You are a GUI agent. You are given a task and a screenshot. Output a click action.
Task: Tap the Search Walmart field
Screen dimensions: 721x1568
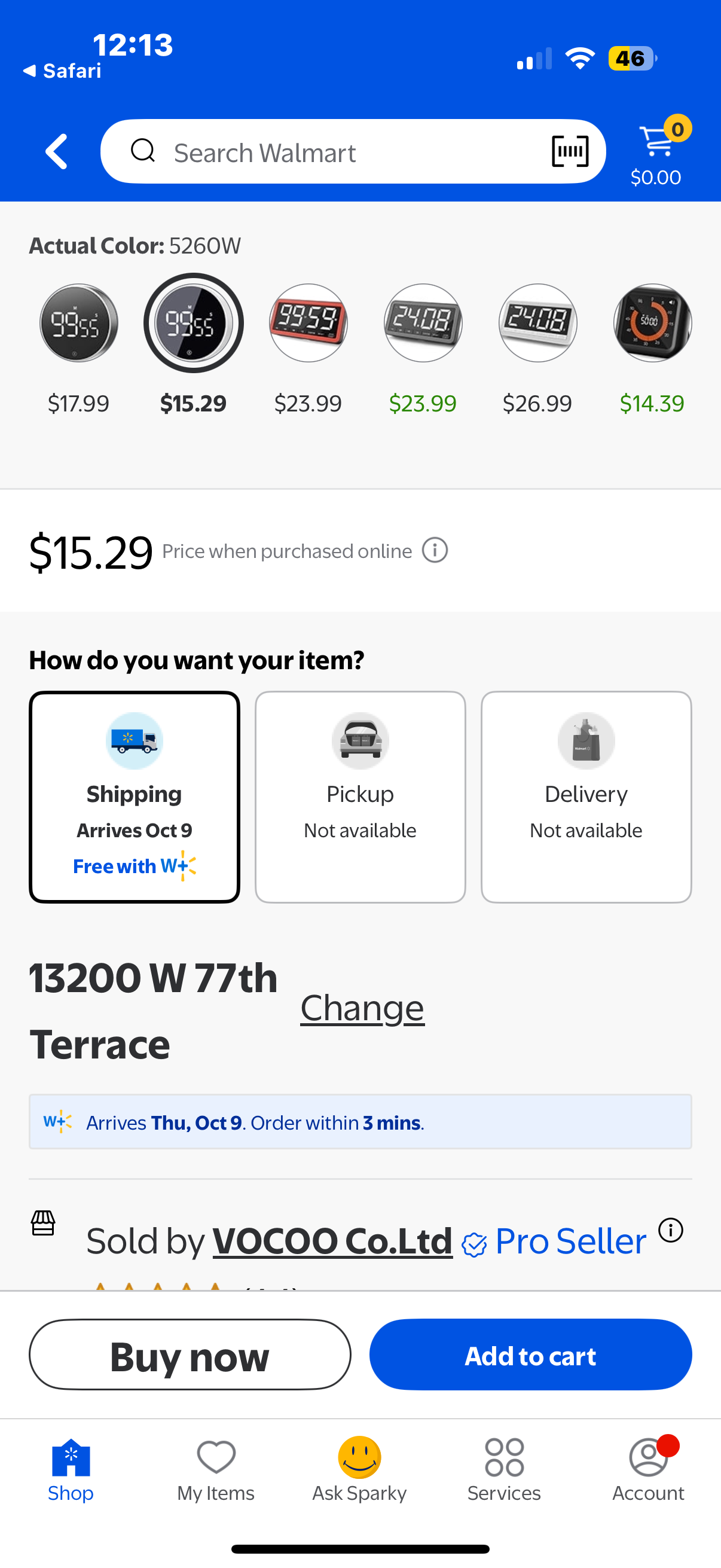(341, 152)
